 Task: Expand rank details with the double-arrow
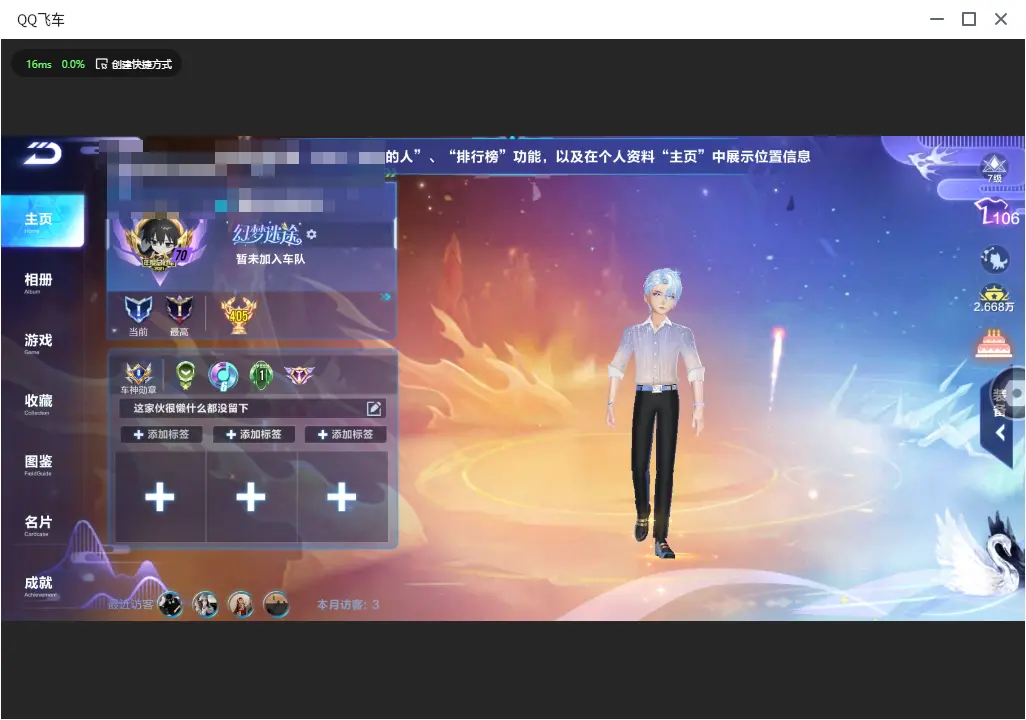(385, 297)
